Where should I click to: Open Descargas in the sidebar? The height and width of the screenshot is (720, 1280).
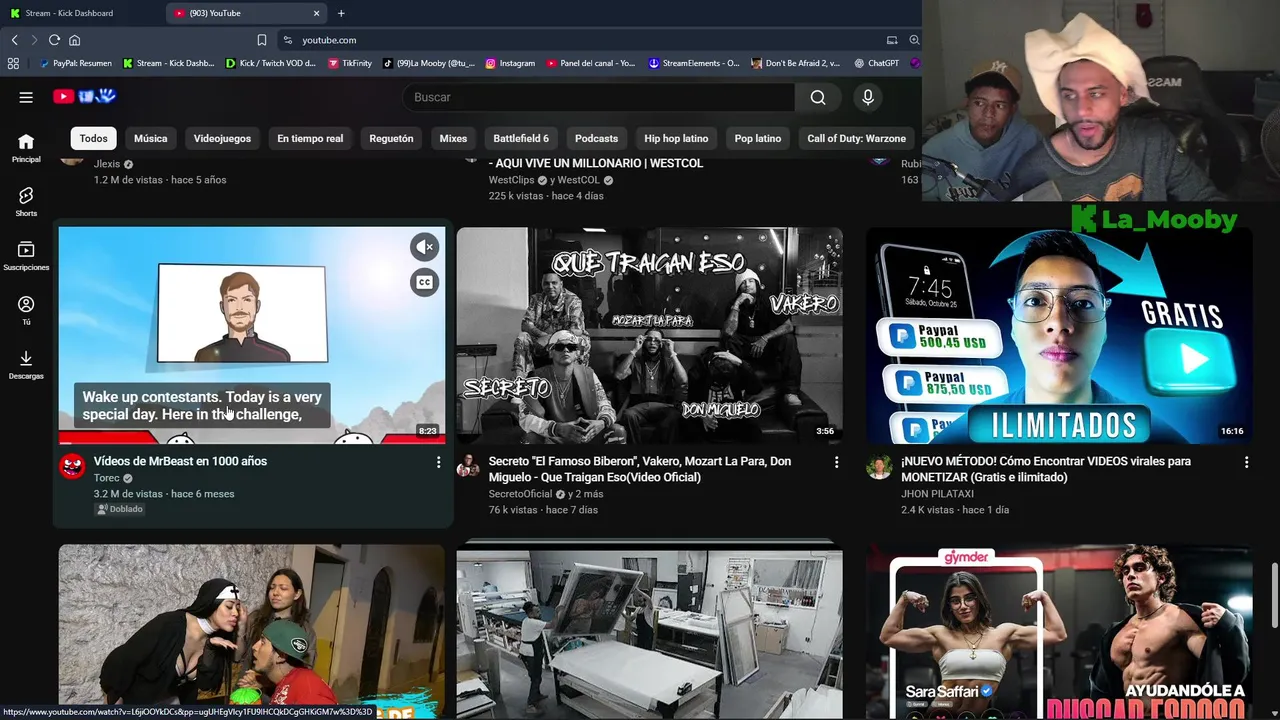pos(26,365)
